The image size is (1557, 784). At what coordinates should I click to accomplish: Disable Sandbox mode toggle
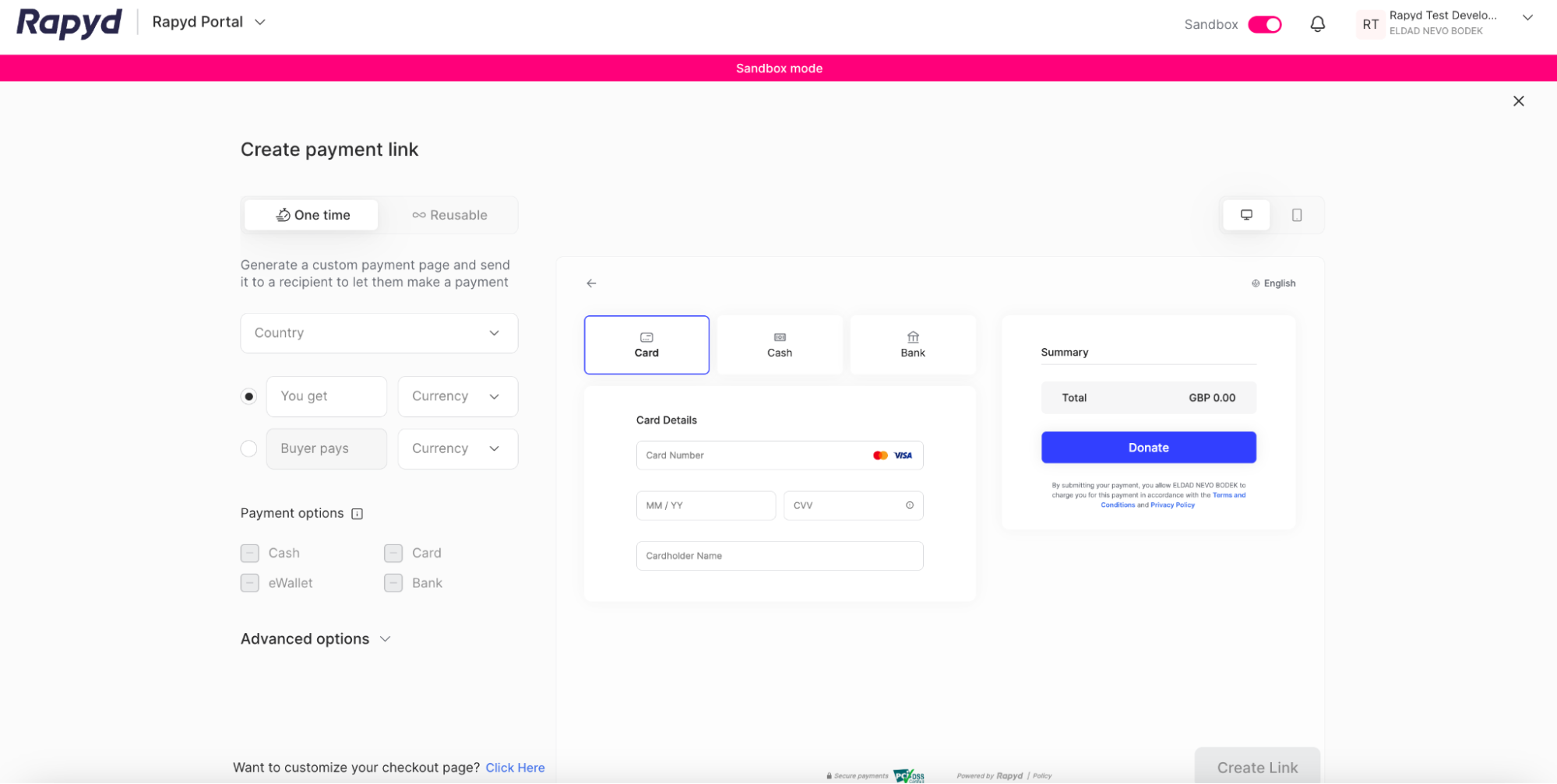coord(1265,24)
